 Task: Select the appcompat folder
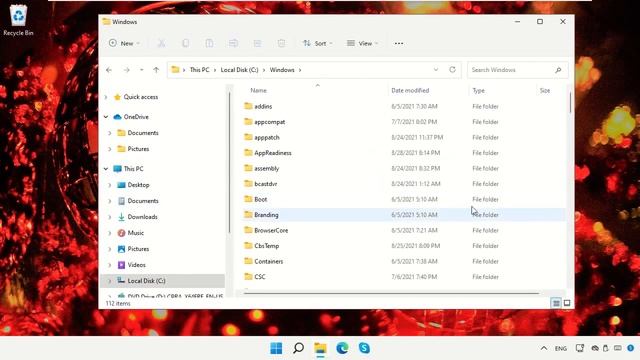269,122
